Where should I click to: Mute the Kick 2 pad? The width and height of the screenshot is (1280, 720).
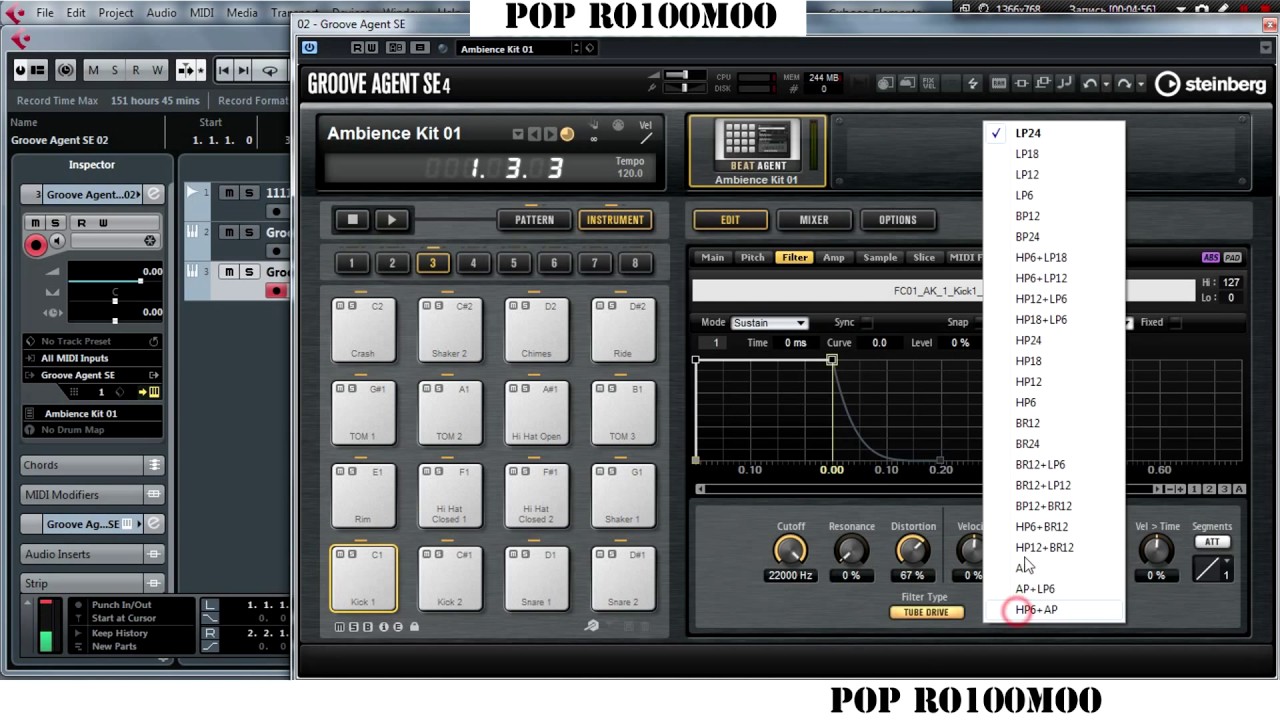tap(426, 554)
